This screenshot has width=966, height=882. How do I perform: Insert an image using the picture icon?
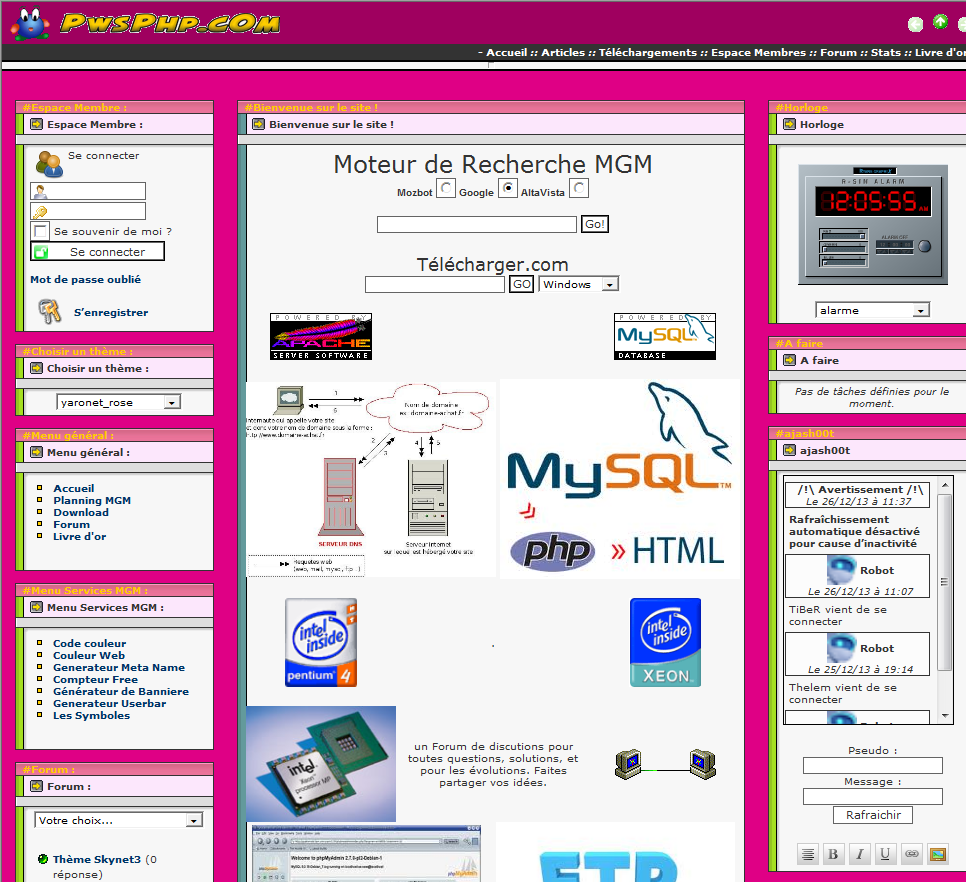click(x=938, y=854)
